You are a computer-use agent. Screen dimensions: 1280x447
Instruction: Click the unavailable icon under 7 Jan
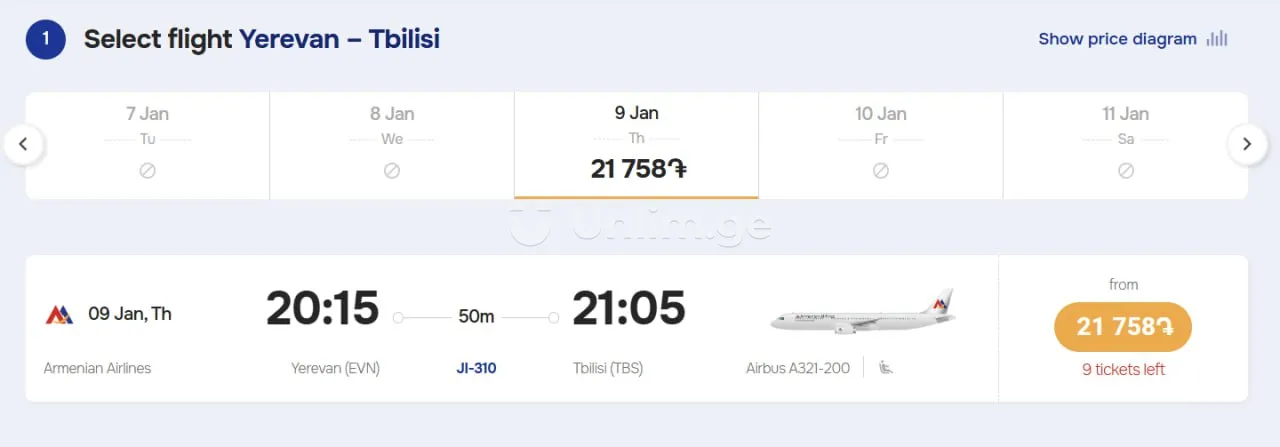click(x=147, y=171)
